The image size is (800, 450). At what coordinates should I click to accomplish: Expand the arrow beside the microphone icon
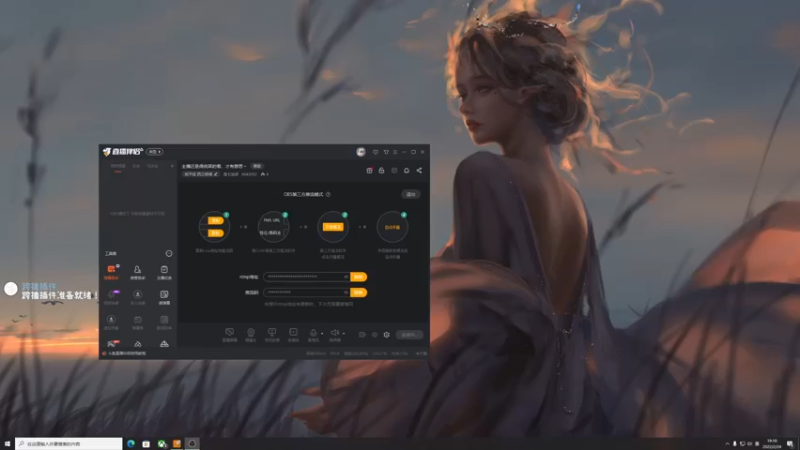click(x=322, y=333)
